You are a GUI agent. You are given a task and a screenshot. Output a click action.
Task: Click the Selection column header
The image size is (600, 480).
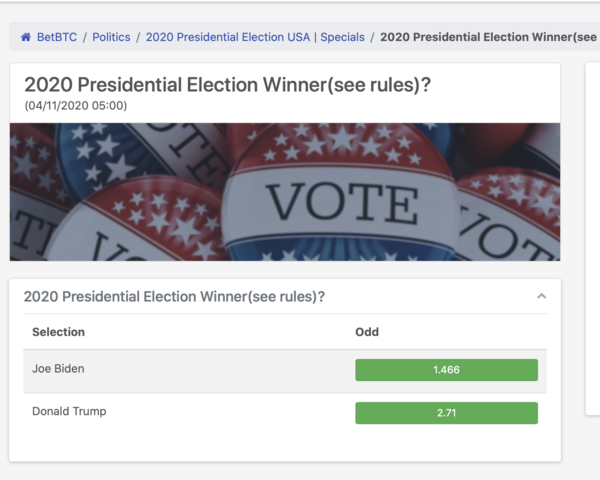pos(58,332)
